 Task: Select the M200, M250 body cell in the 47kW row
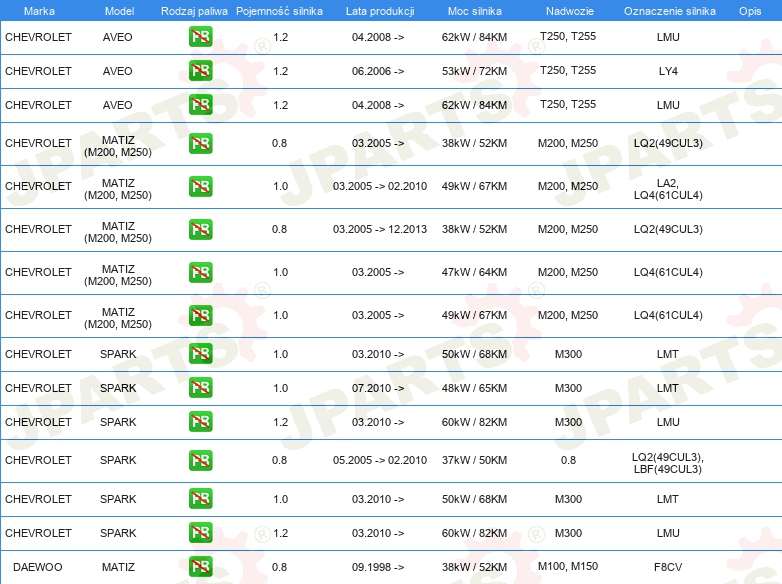point(568,272)
